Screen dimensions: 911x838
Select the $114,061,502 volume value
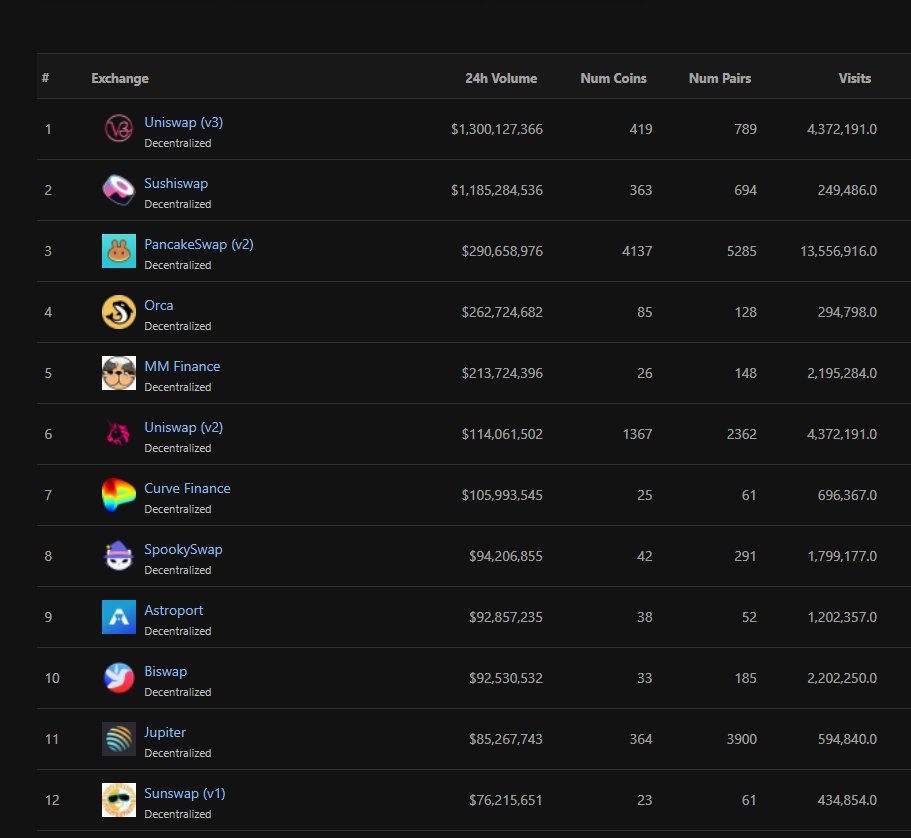[x=502, y=434]
